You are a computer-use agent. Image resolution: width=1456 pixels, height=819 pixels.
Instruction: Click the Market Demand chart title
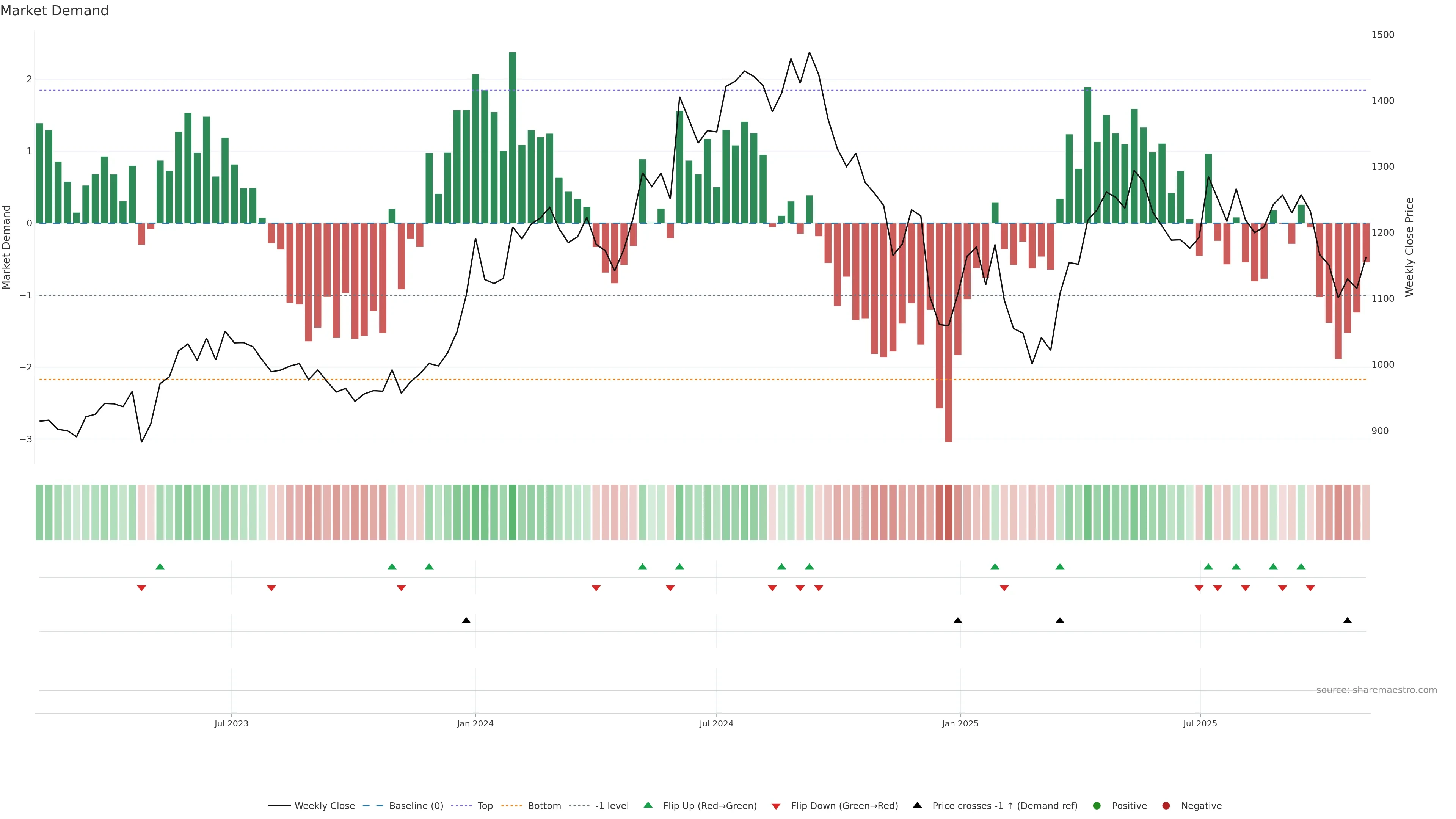pyautogui.click(x=54, y=11)
